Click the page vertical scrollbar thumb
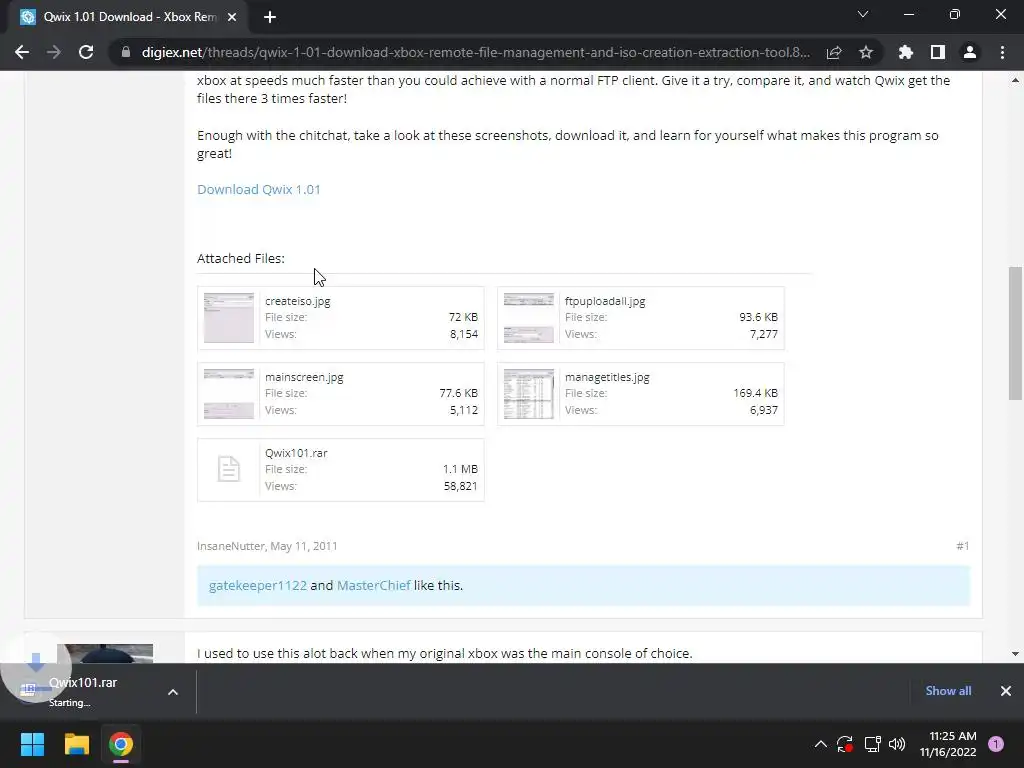The image size is (1024, 768). (x=1015, y=333)
